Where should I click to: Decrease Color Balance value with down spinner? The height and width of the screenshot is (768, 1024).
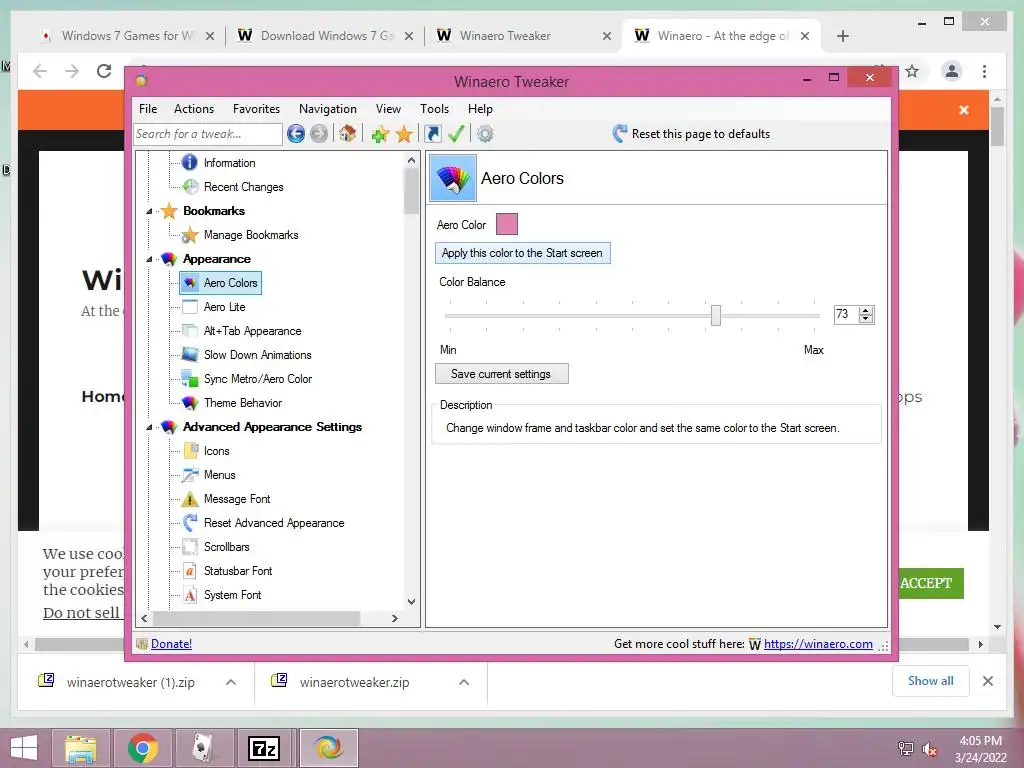click(866, 319)
